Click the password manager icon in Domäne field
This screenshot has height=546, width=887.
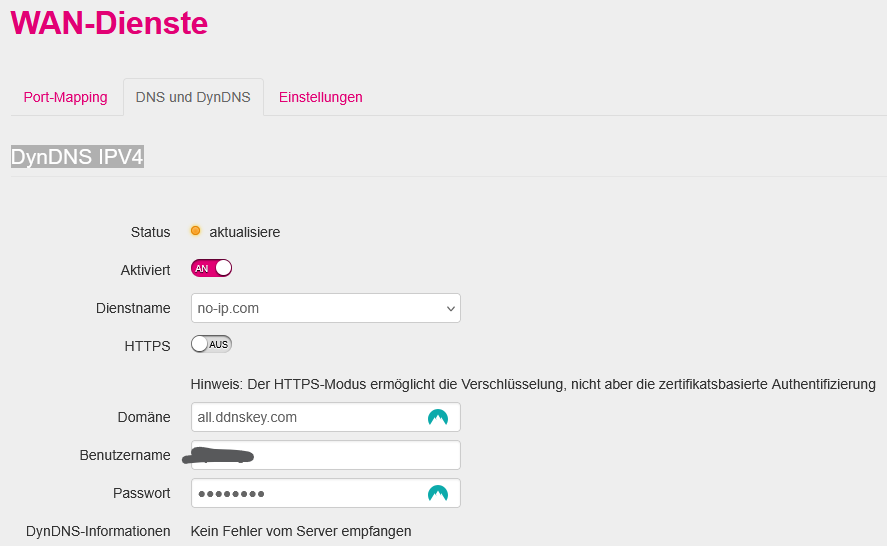pos(438,418)
